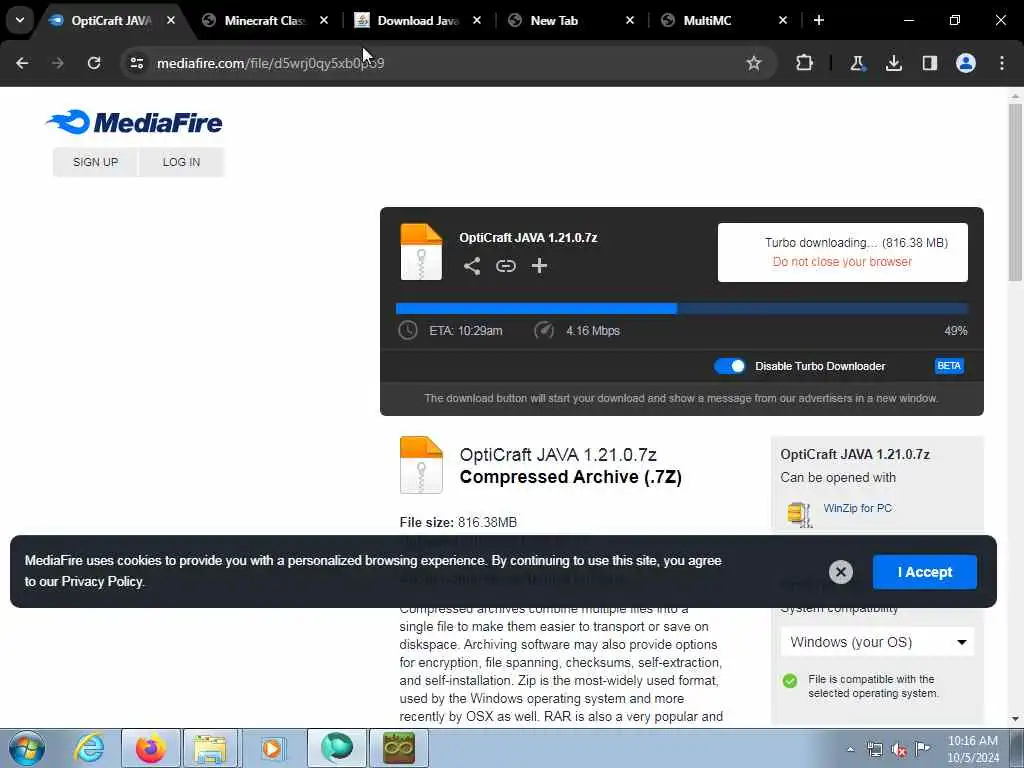Image resolution: width=1024 pixels, height=768 pixels.
Task: Close the MultiMC tab
Action: (783, 20)
